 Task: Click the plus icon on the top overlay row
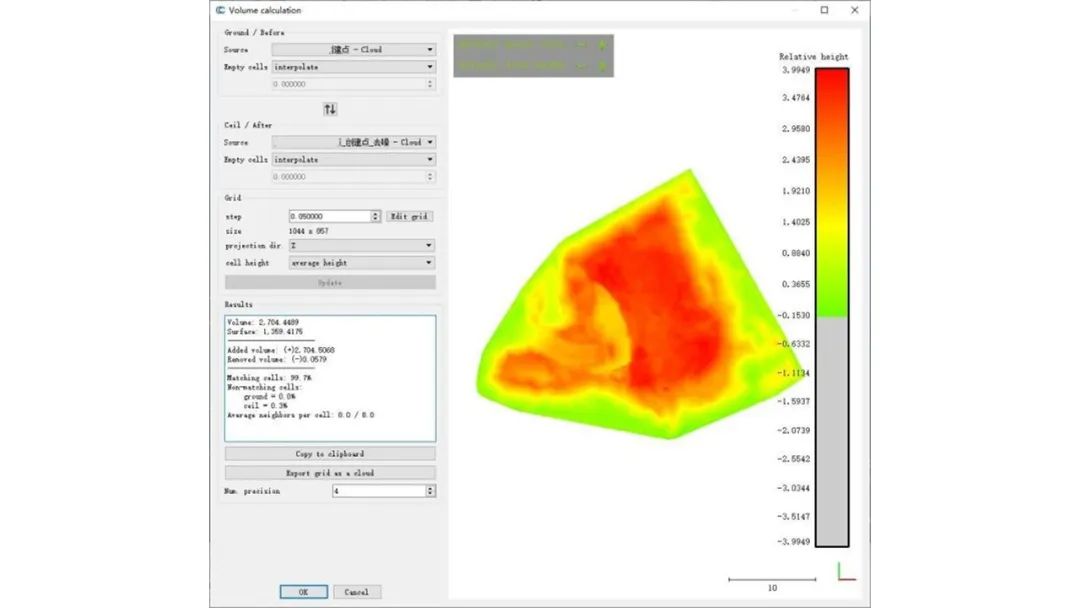602,45
